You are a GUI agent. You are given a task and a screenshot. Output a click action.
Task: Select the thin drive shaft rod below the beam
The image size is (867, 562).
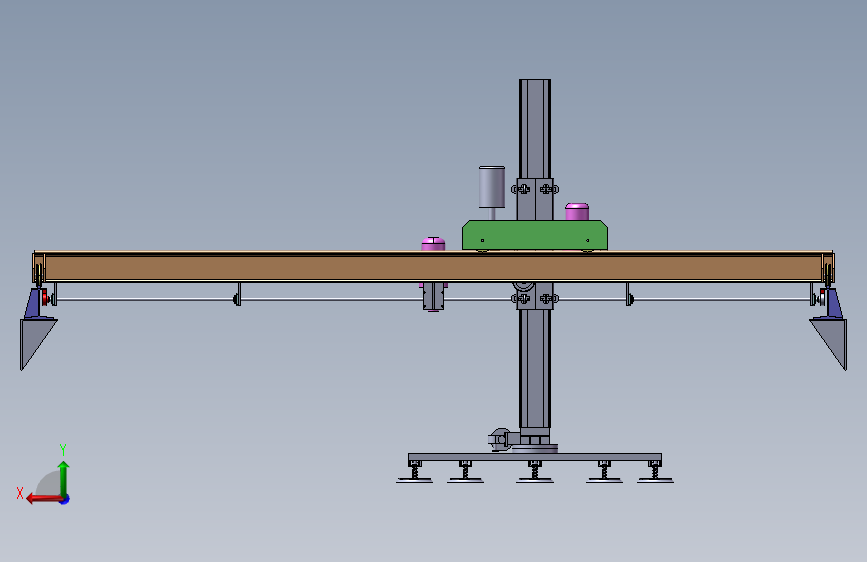332,299
